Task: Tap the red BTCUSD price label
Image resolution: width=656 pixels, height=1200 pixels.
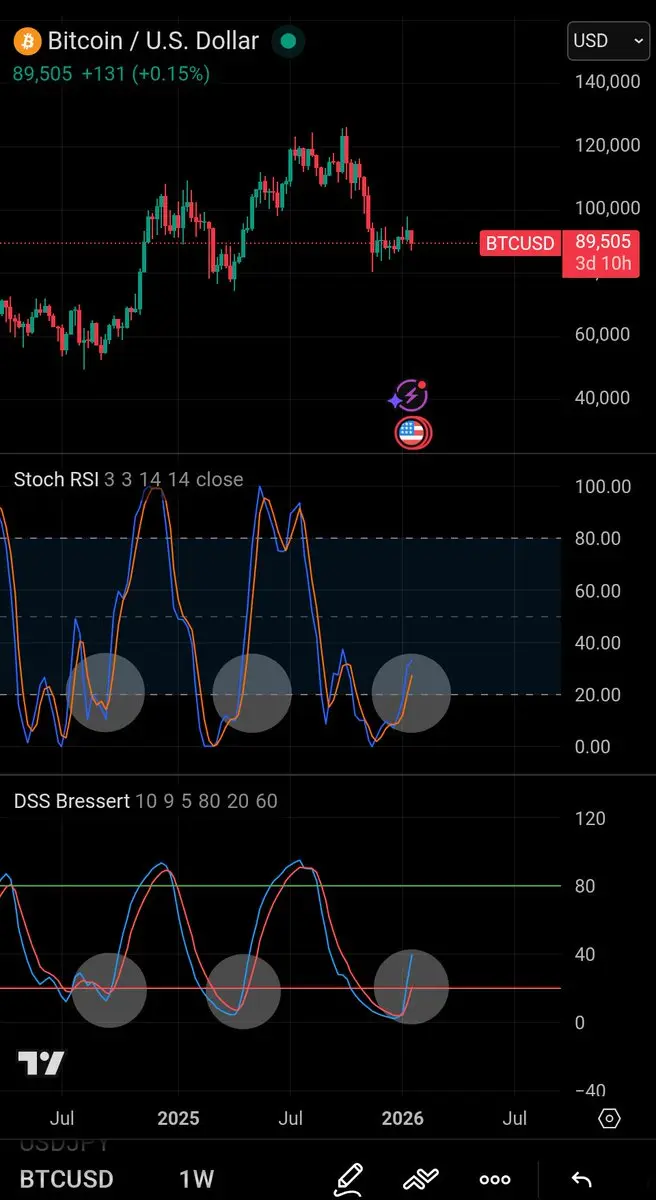Action: pyautogui.click(x=520, y=243)
